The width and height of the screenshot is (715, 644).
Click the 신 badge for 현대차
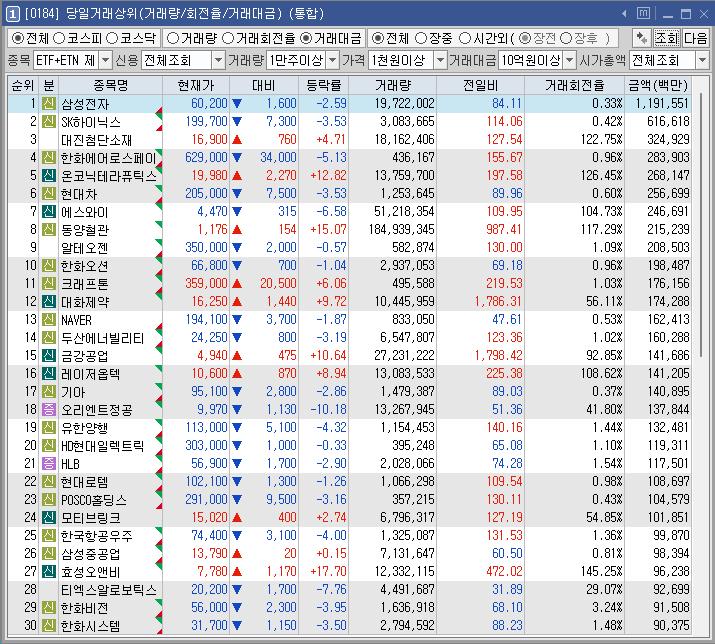tap(49, 193)
